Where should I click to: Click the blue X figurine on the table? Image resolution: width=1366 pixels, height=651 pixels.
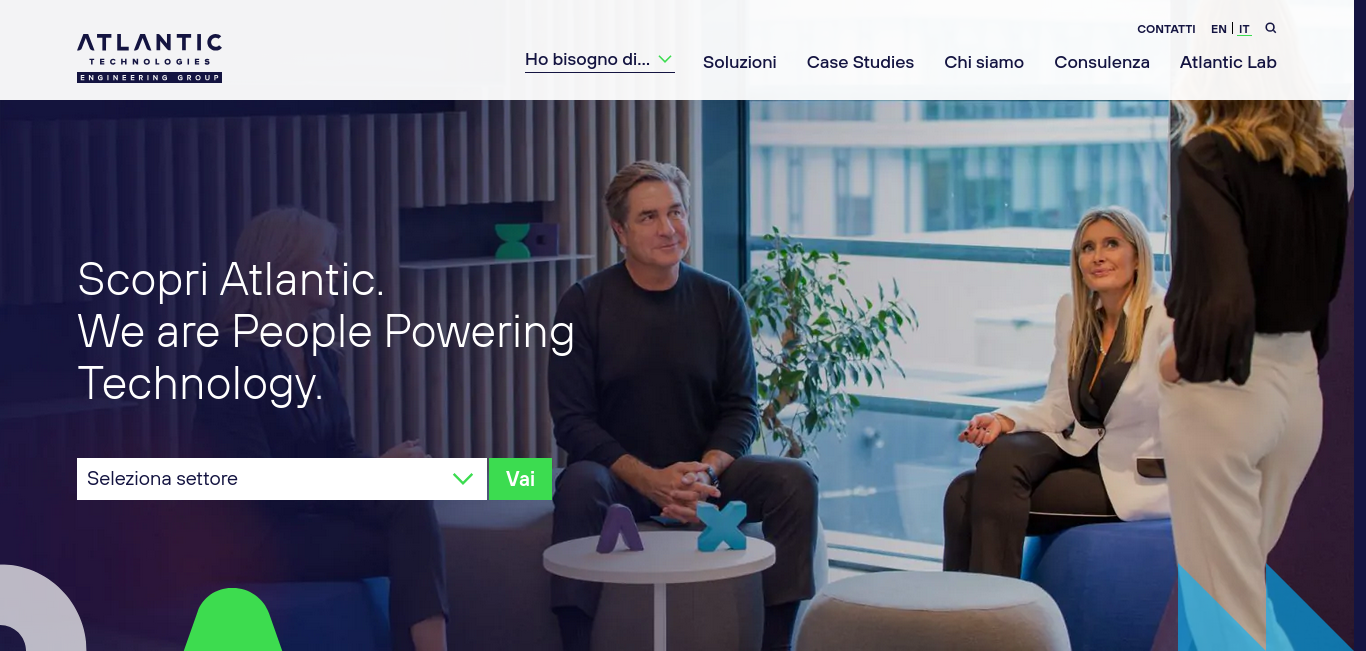coord(722,526)
